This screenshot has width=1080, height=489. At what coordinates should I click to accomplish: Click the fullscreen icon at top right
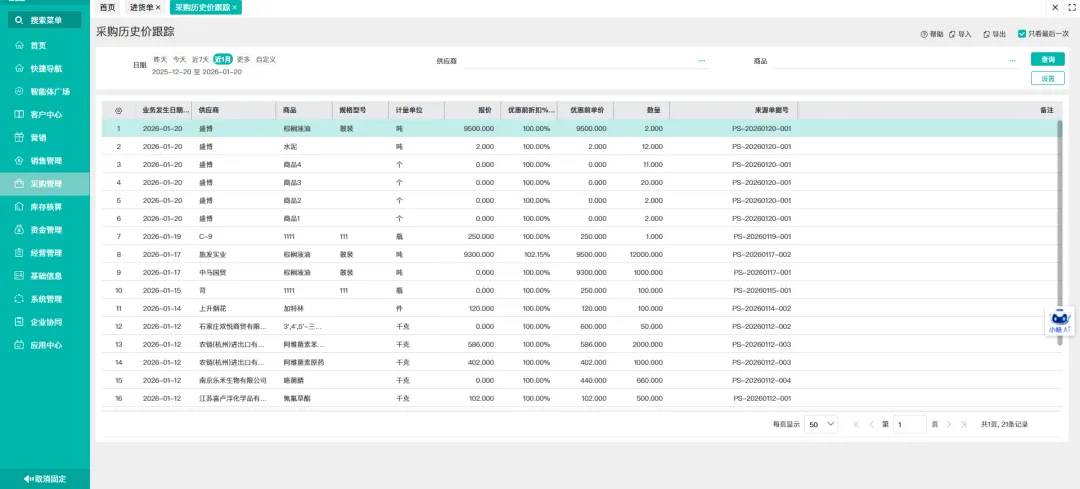click(1071, 7)
